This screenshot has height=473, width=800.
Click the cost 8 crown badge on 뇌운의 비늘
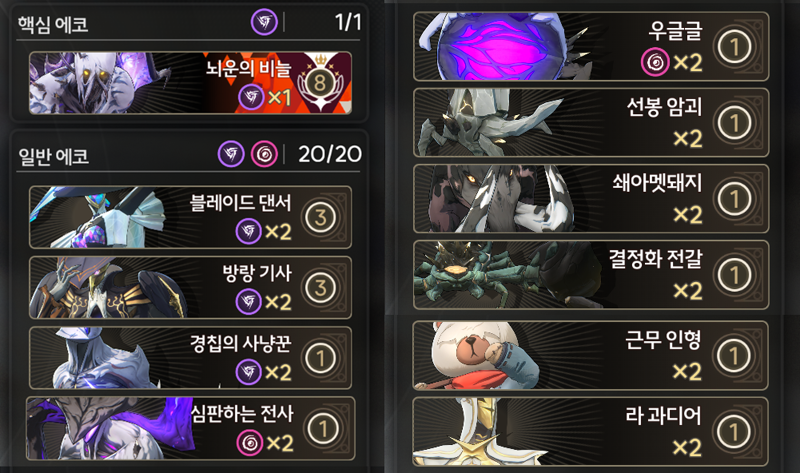[320, 83]
